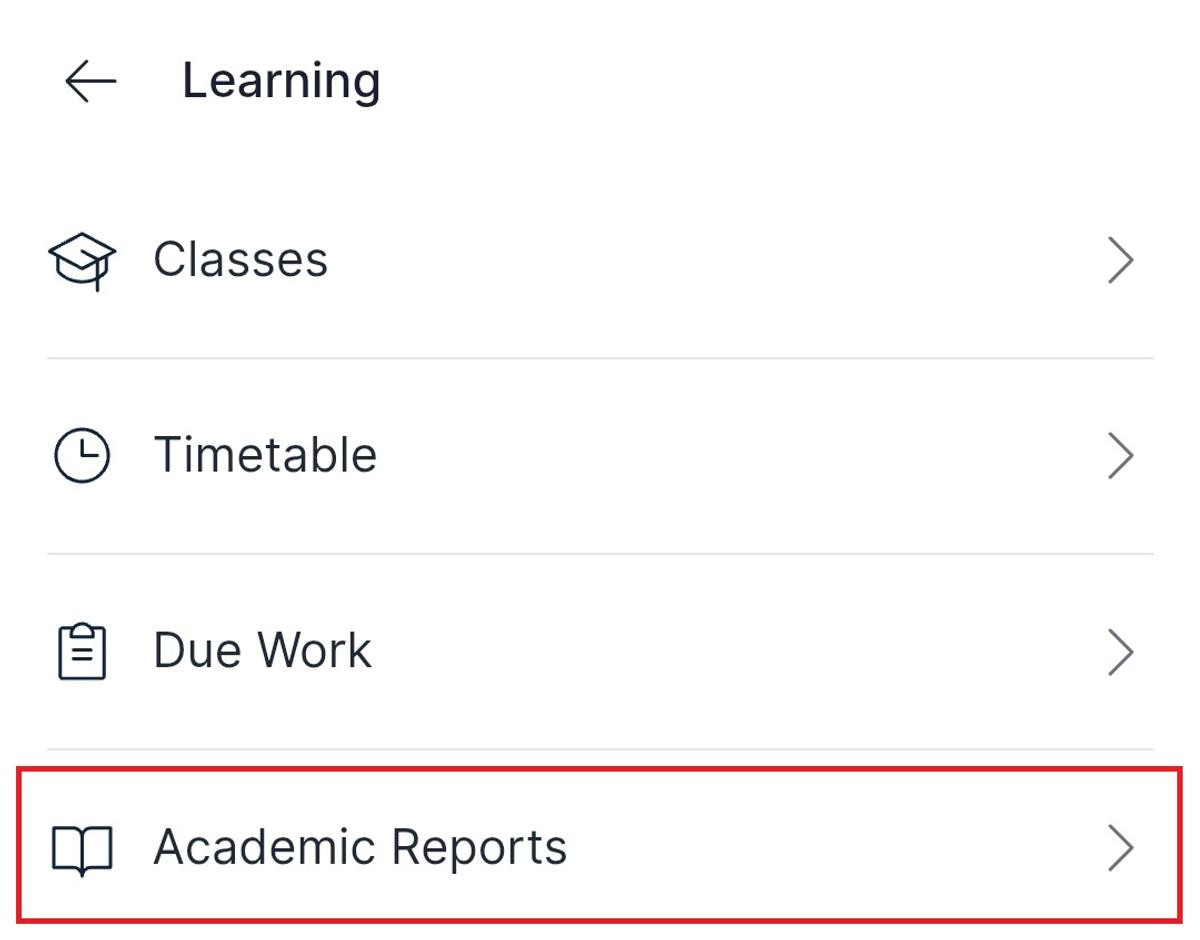Click the divider line below Timetable
This screenshot has height=940, width=1200.
[600, 554]
